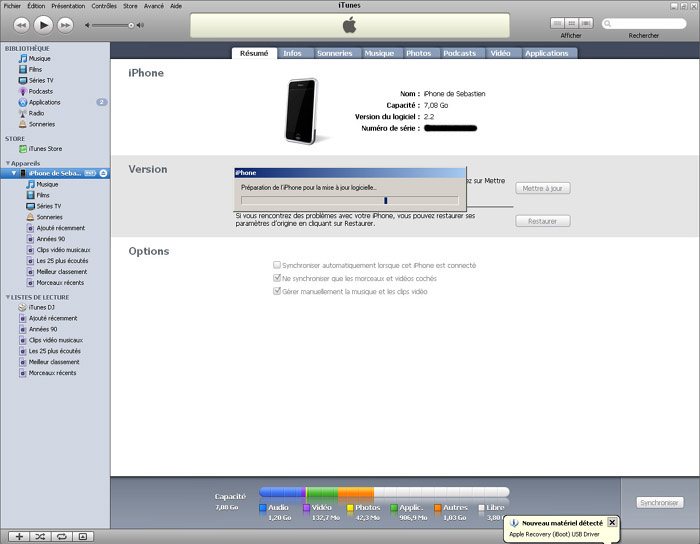Screen dimensions: 700x544
Task: Switch to the Applications tab
Action: [547, 53]
